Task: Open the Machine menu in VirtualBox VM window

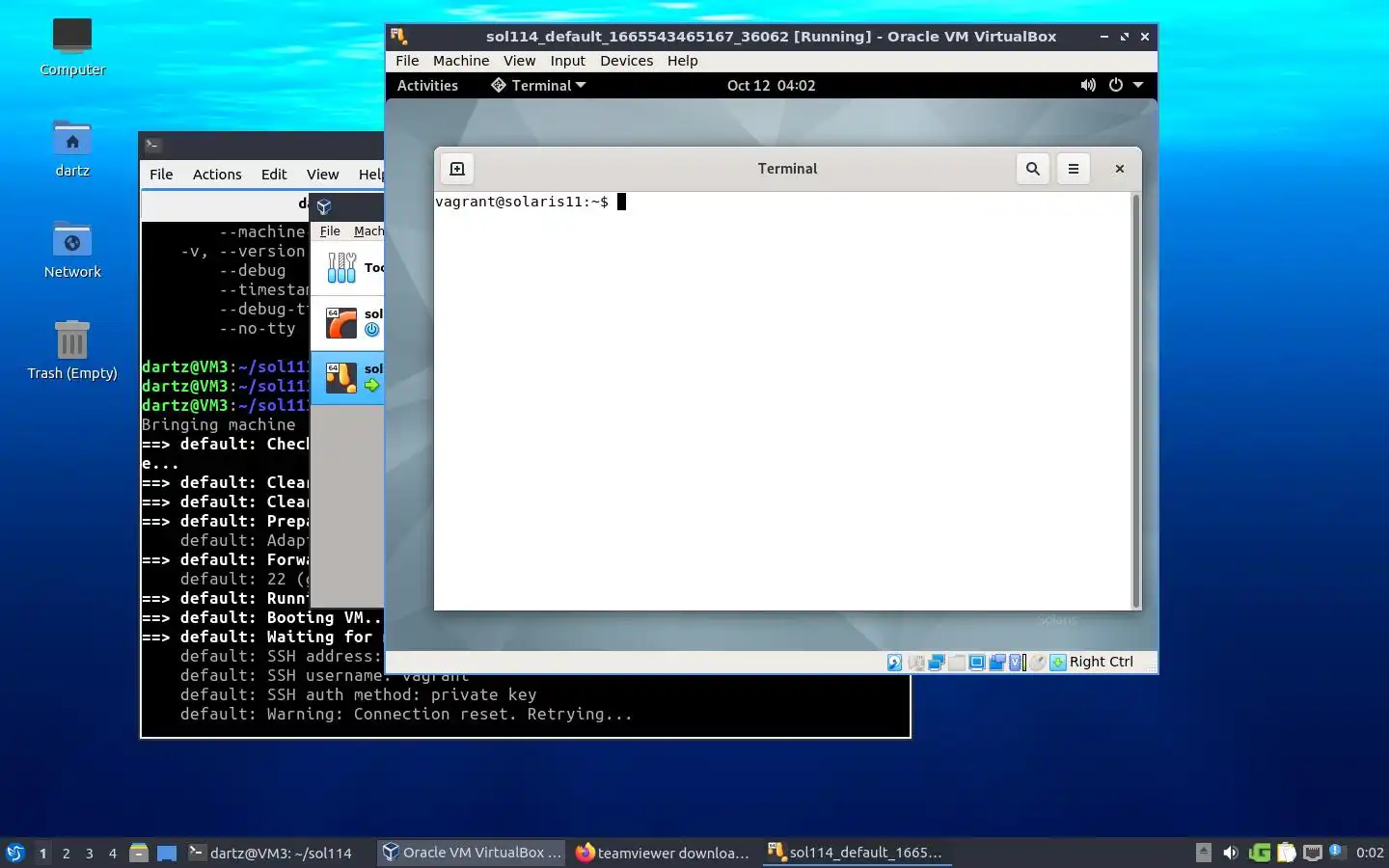Action: point(461,61)
